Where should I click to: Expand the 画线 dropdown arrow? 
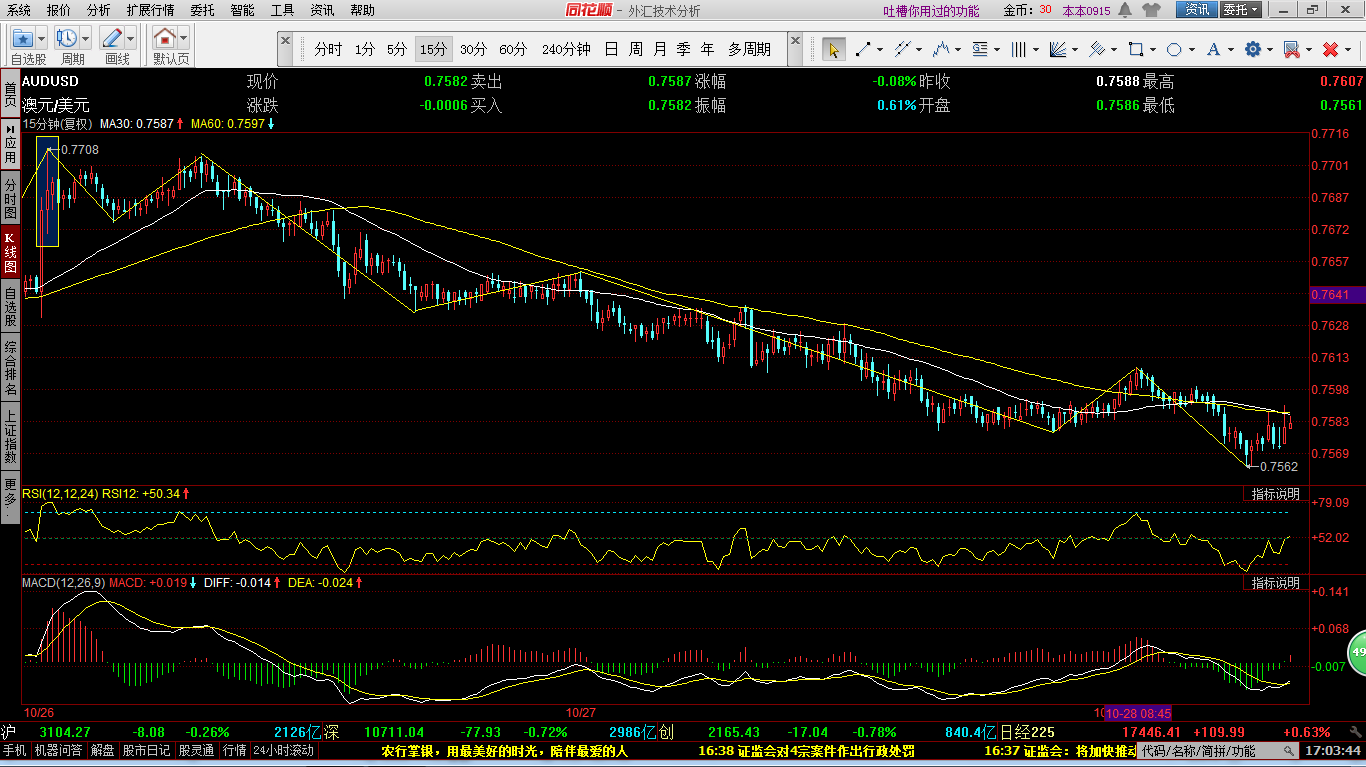[130, 38]
